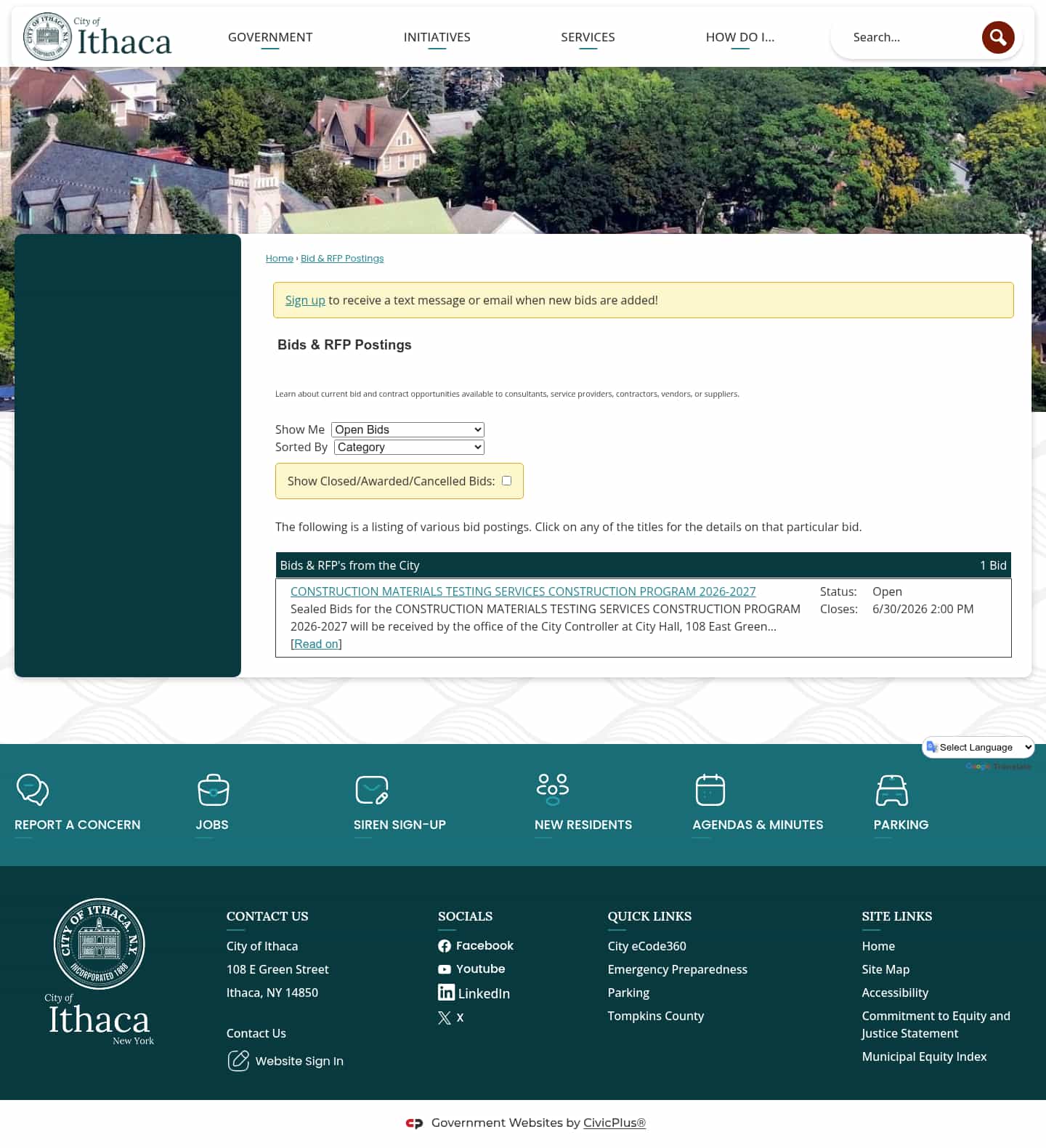Click the Bids & RFP Postings heading

(x=344, y=344)
